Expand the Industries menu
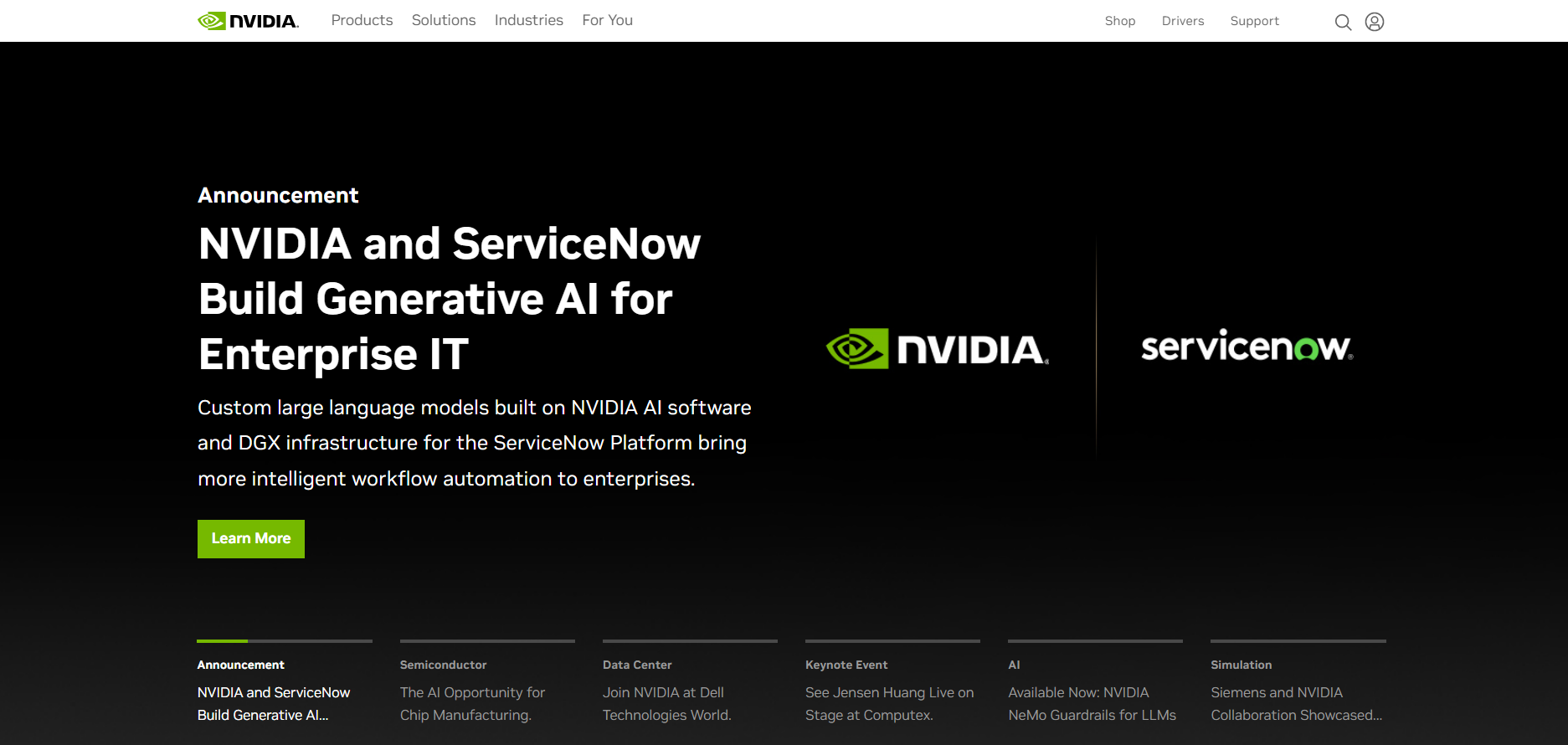1568x745 pixels. coord(529,20)
